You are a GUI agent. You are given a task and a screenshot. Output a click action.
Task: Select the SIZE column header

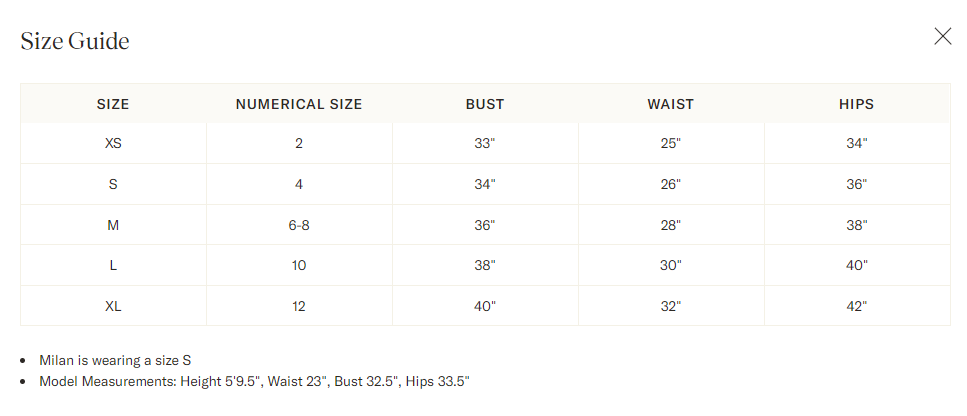113,104
